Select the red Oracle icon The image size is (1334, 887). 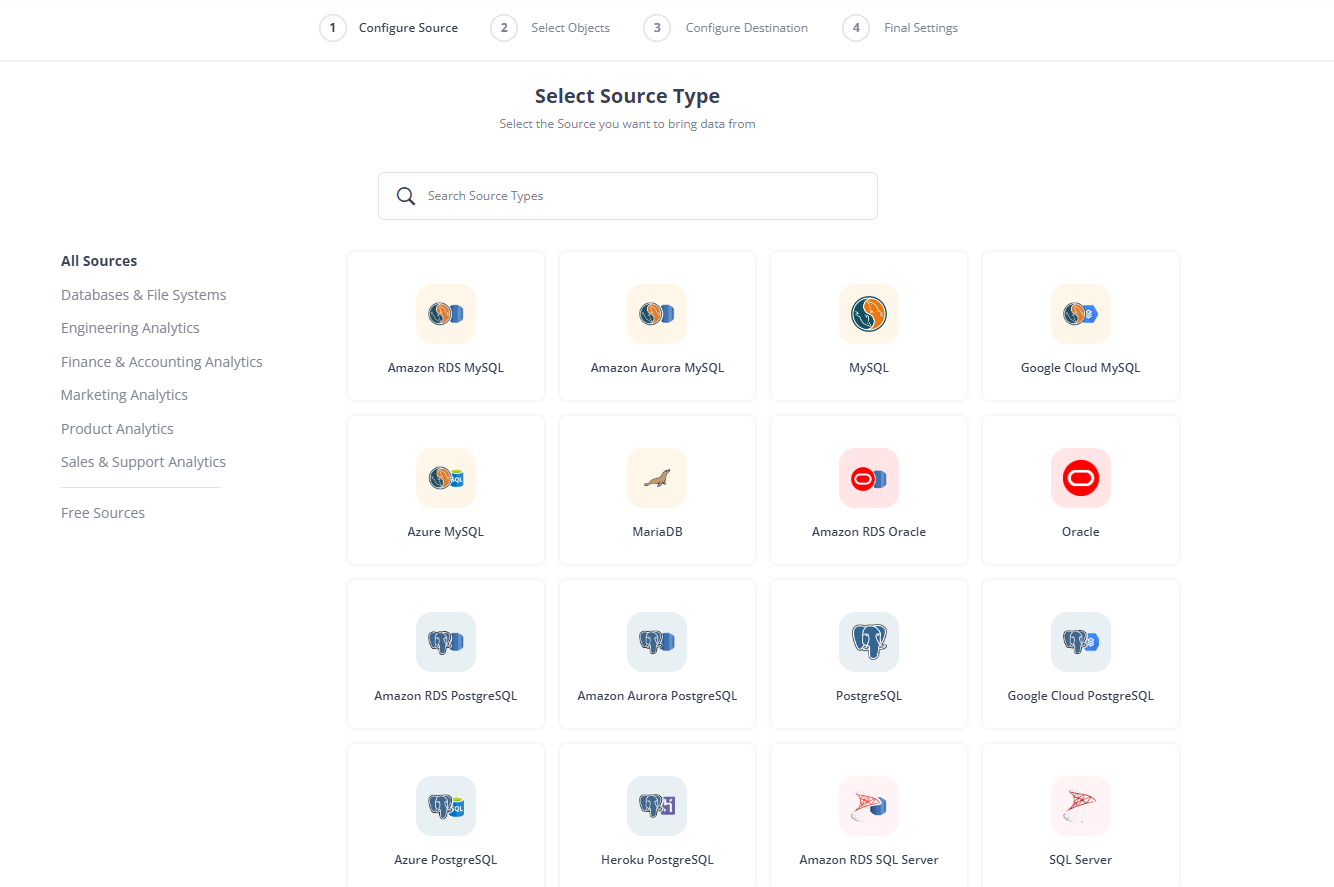(1081, 478)
